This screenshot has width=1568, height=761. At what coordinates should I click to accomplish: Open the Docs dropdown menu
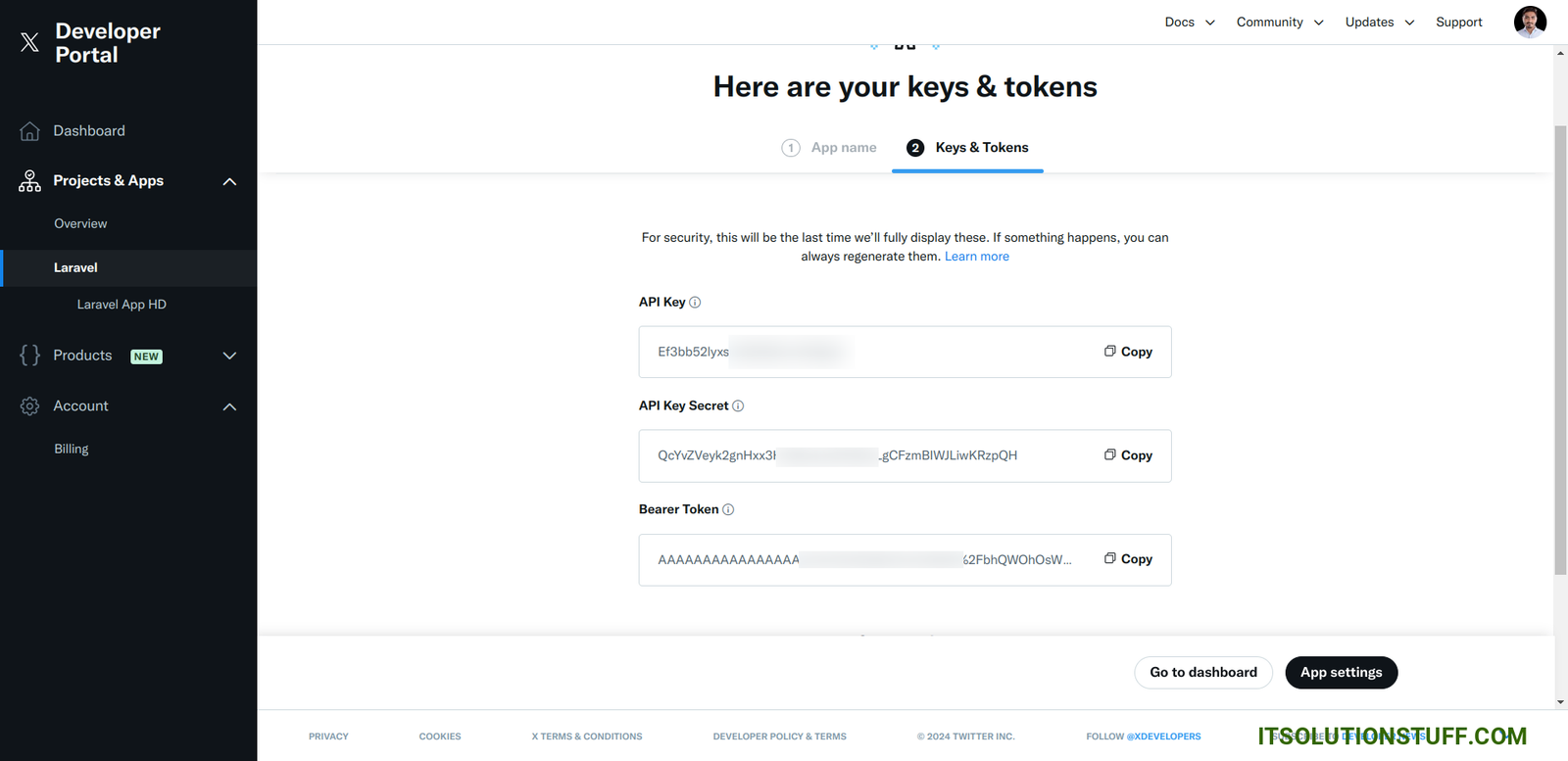click(x=1190, y=23)
